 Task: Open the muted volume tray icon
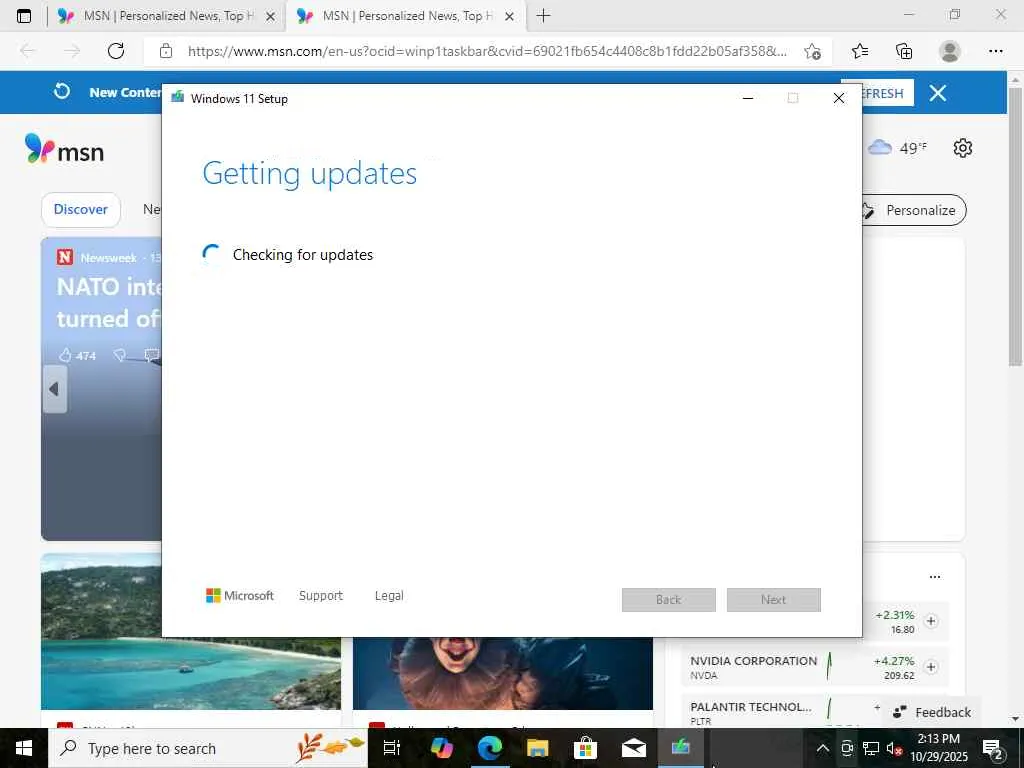click(894, 748)
